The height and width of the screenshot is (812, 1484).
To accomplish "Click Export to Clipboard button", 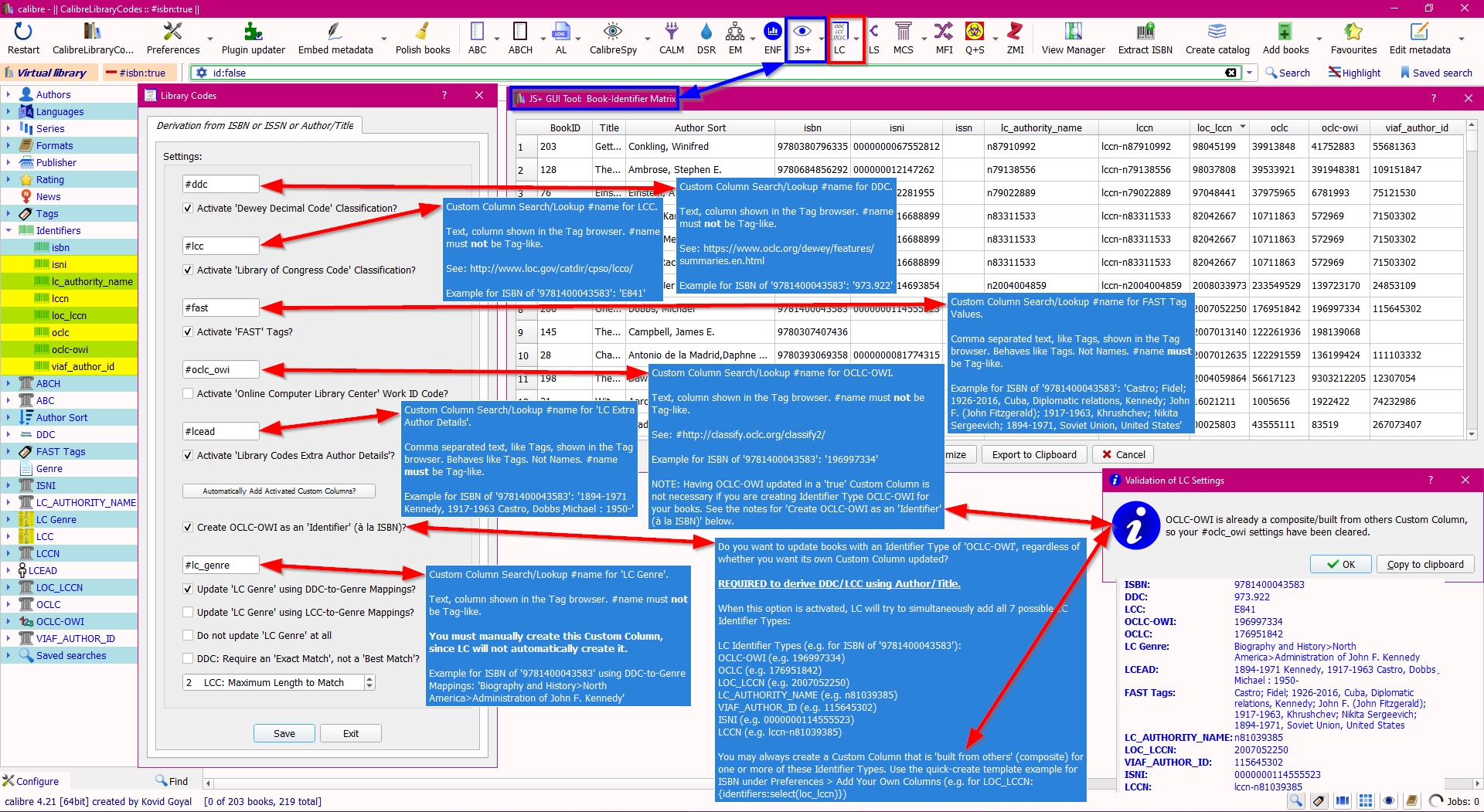I will tap(1034, 454).
